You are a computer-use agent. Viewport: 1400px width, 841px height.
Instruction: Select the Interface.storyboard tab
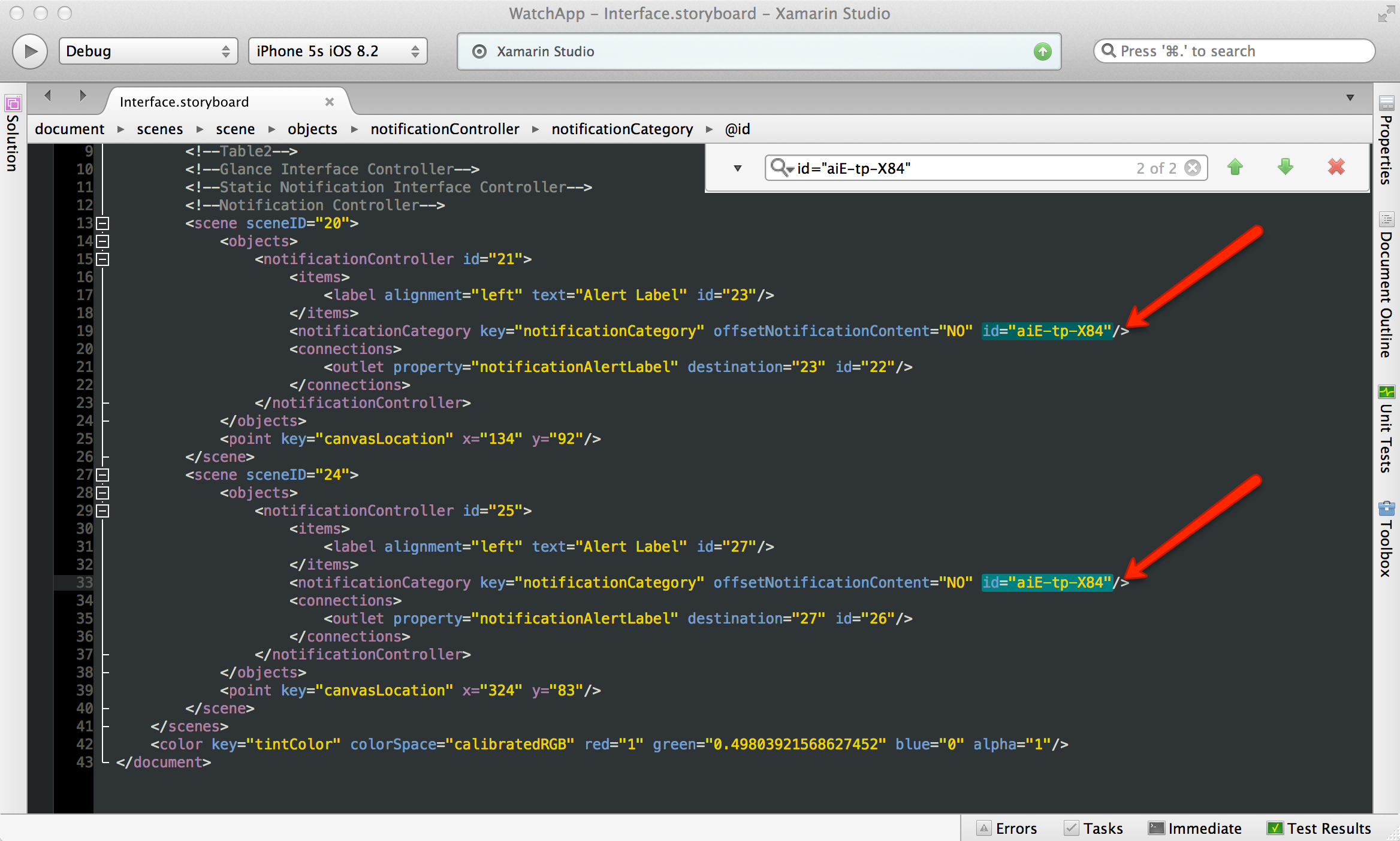tap(185, 102)
